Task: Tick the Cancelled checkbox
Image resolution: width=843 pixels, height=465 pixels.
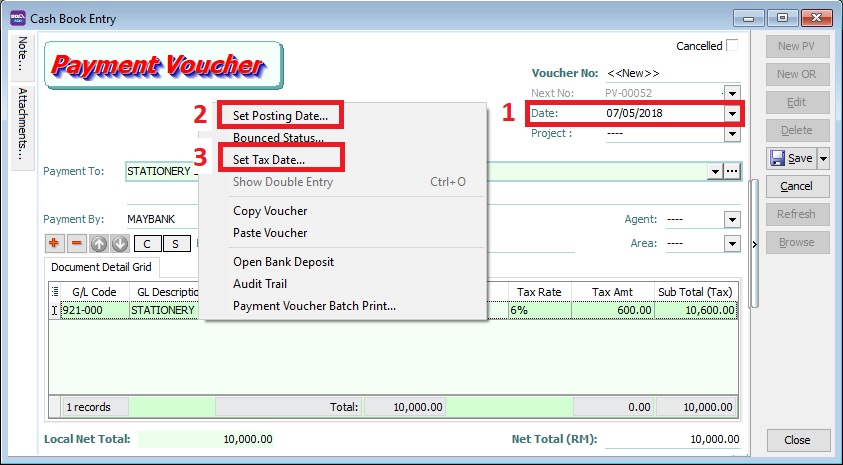Action: click(732, 46)
